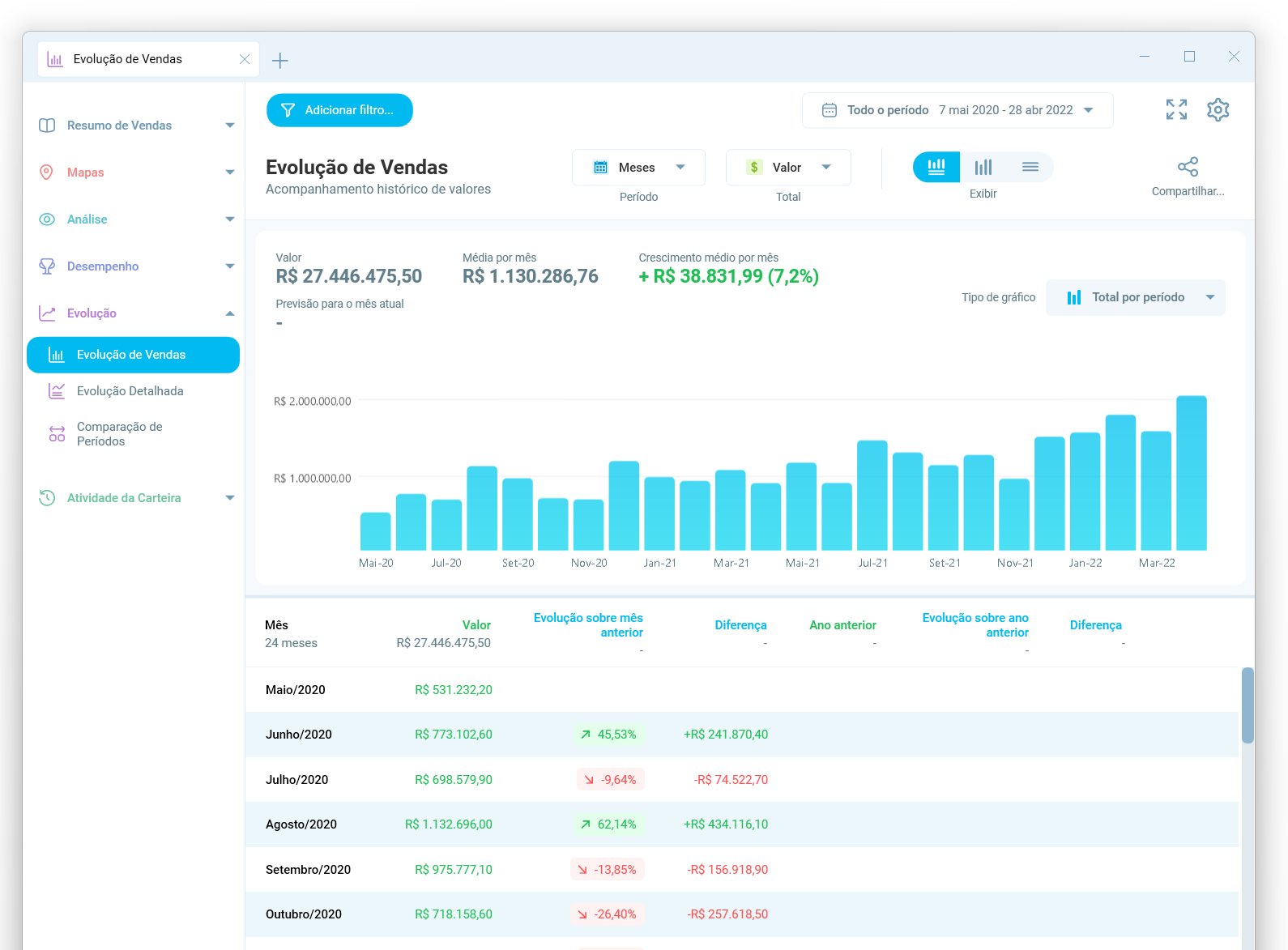
Task: Click the Desempenho trophy icon
Action: (47, 266)
